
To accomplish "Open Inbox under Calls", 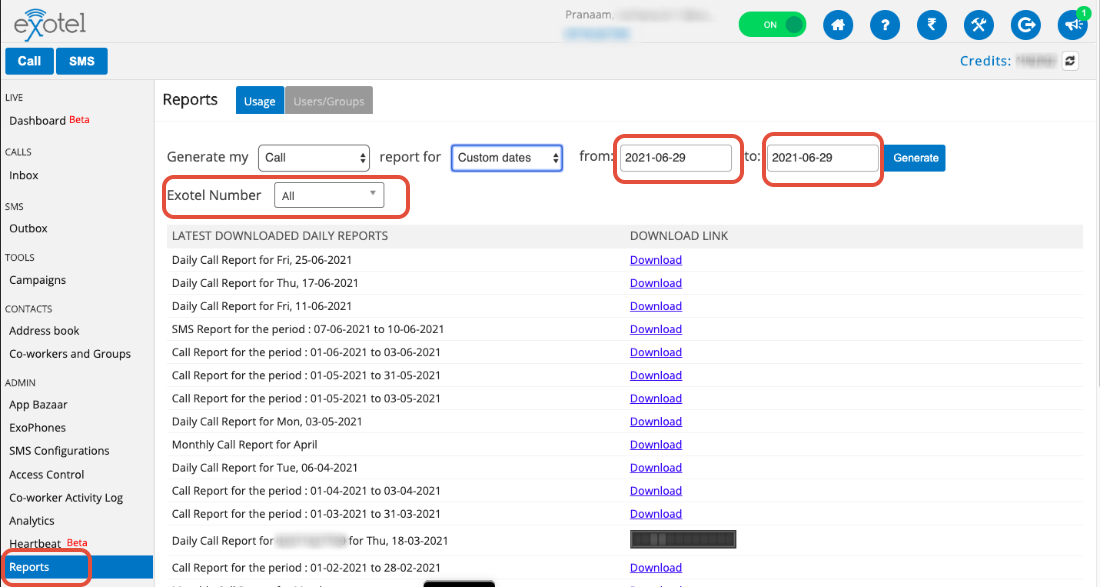I will tap(24, 175).
